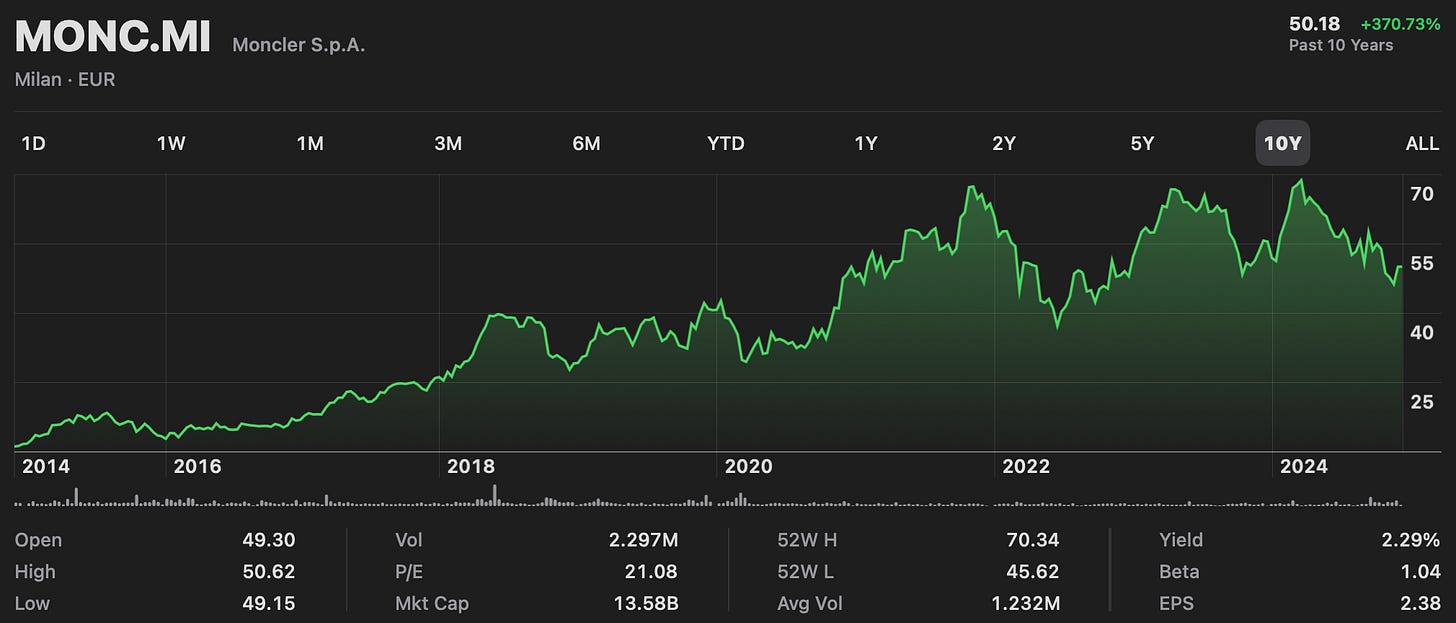This screenshot has height=623, width=1456.
Task: Choose the 1M range tab
Action: click(310, 143)
